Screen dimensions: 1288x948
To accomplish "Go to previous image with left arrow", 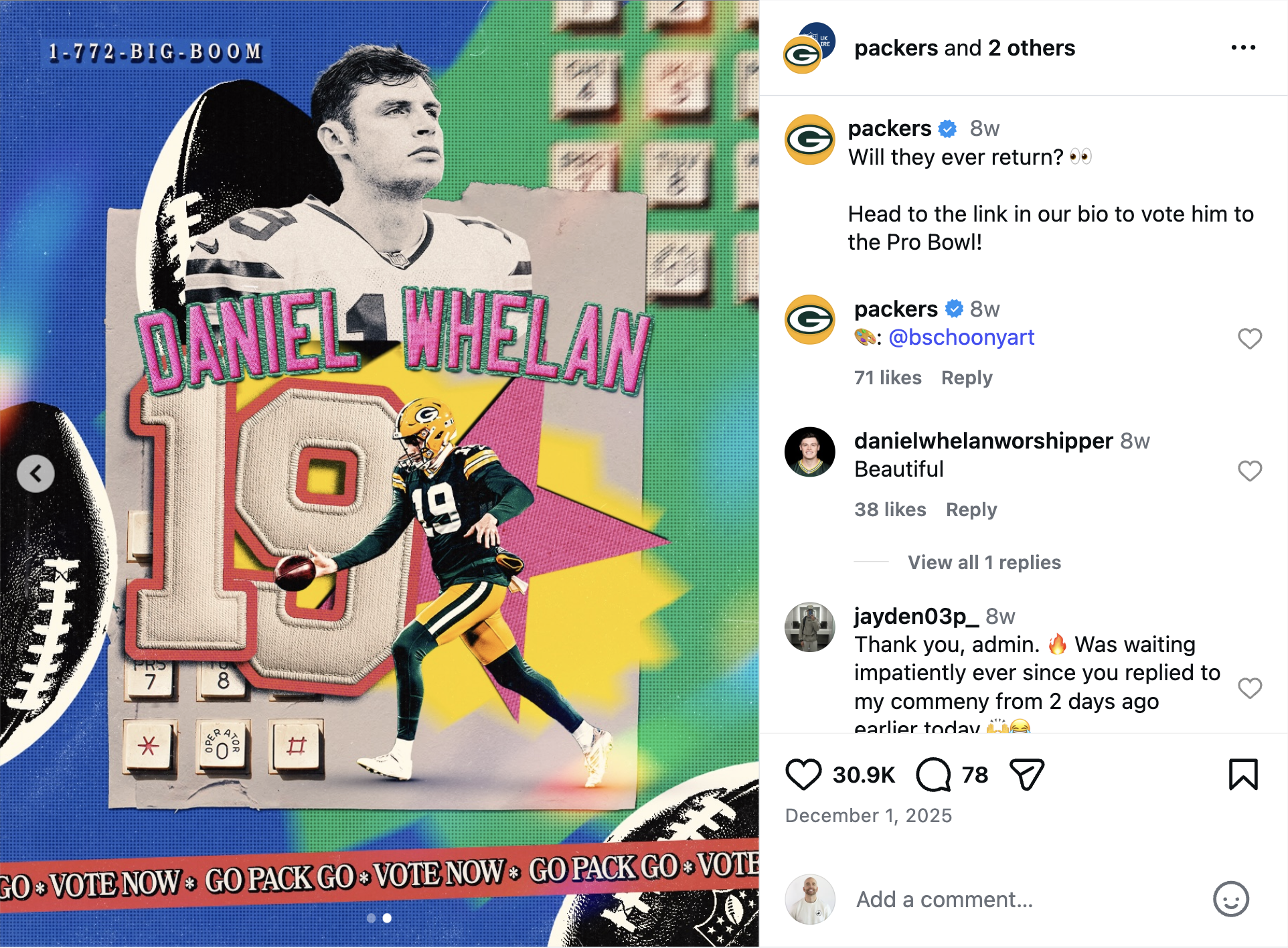I will coord(36,474).
